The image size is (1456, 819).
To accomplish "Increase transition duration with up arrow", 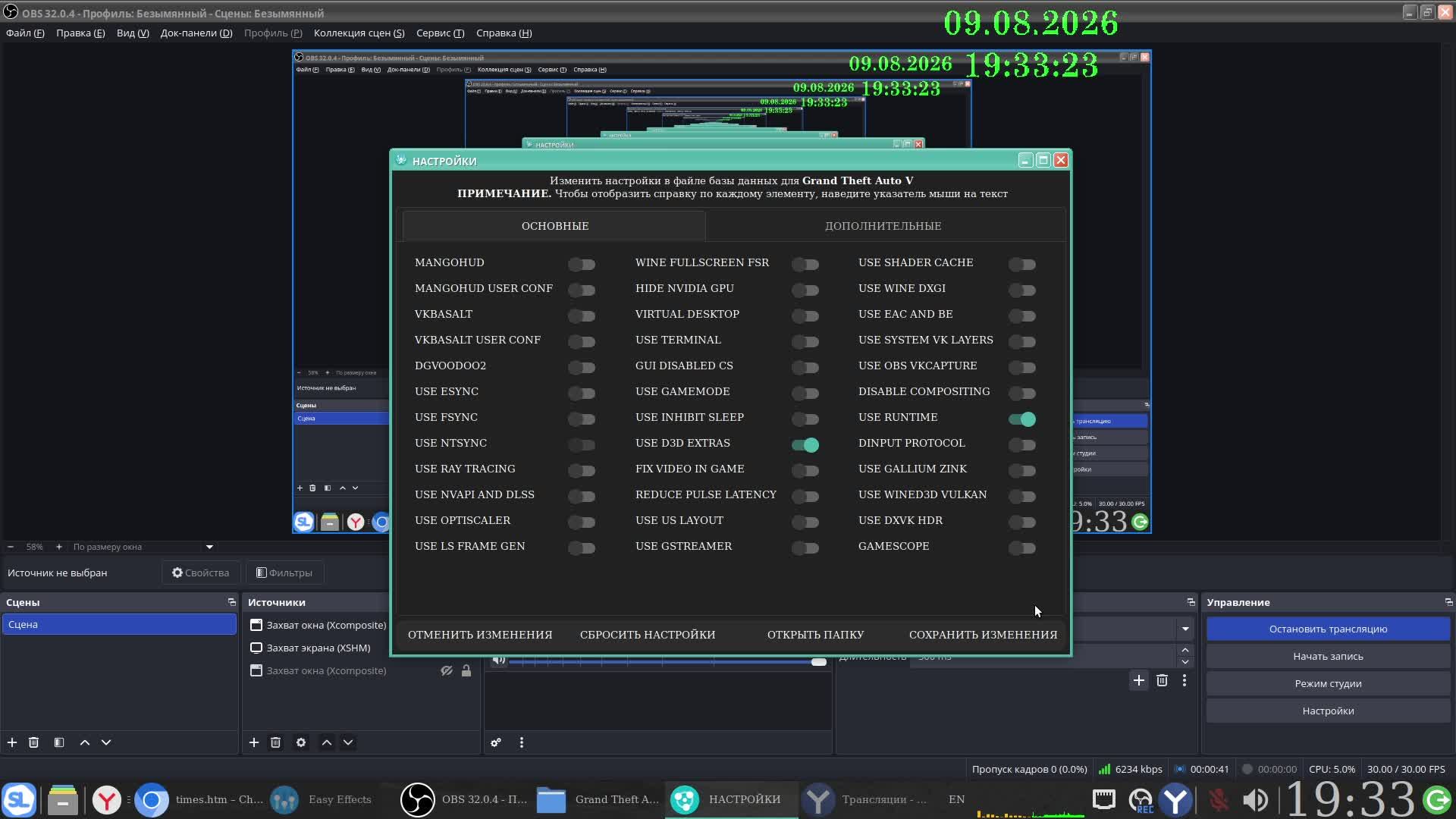I will coord(1185,650).
